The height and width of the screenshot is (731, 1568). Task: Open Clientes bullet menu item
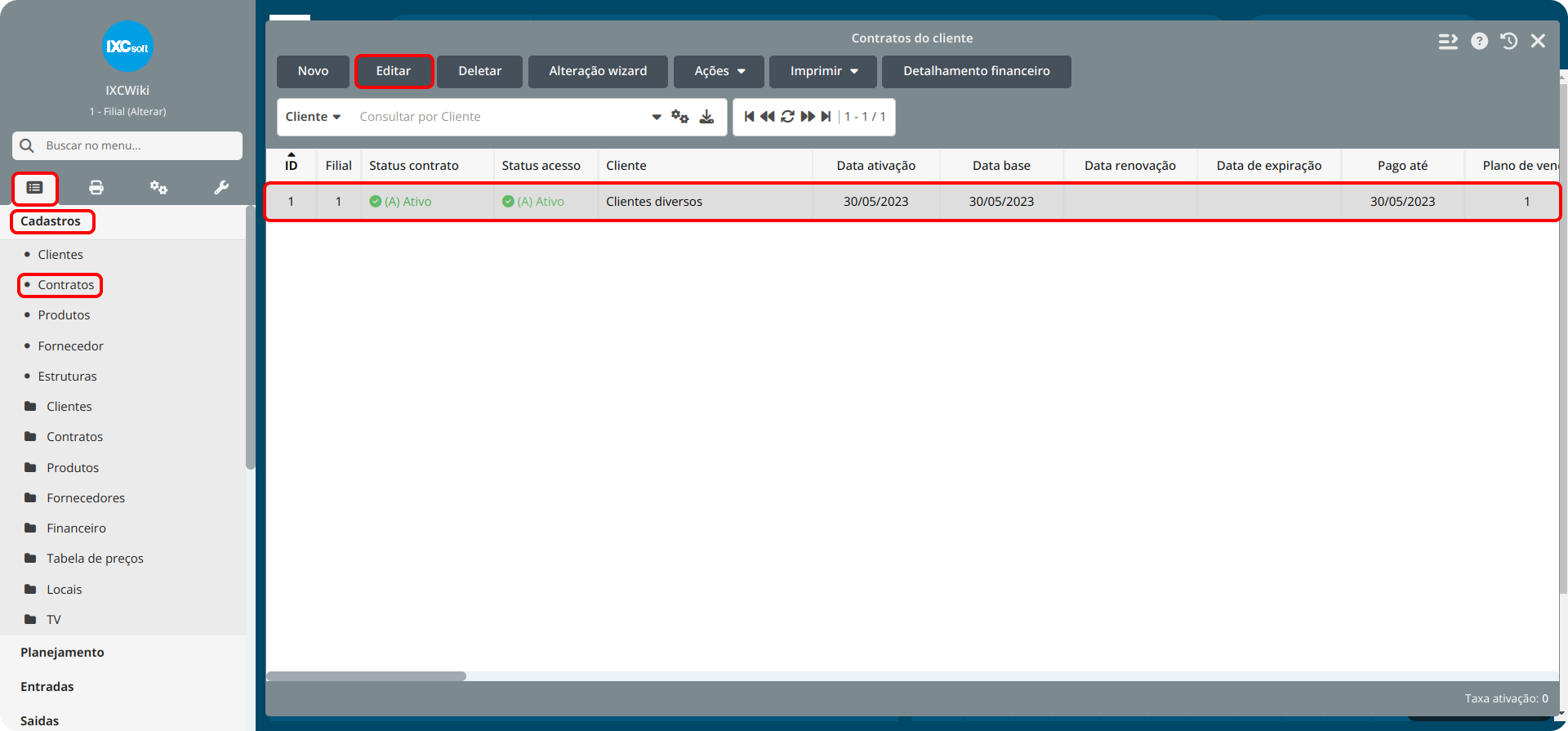(60, 255)
